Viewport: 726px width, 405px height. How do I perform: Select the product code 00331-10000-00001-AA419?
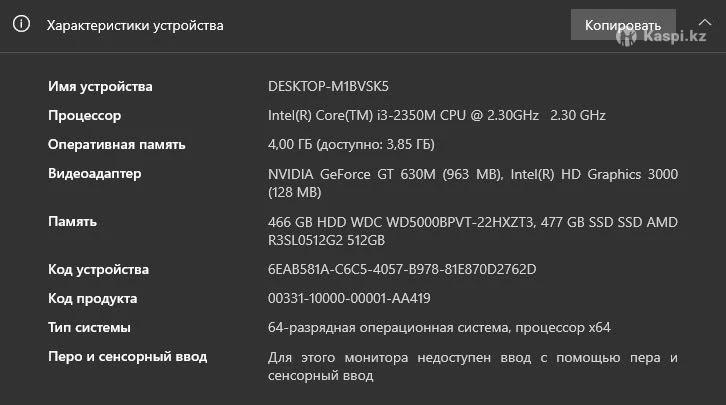[x=349, y=298]
